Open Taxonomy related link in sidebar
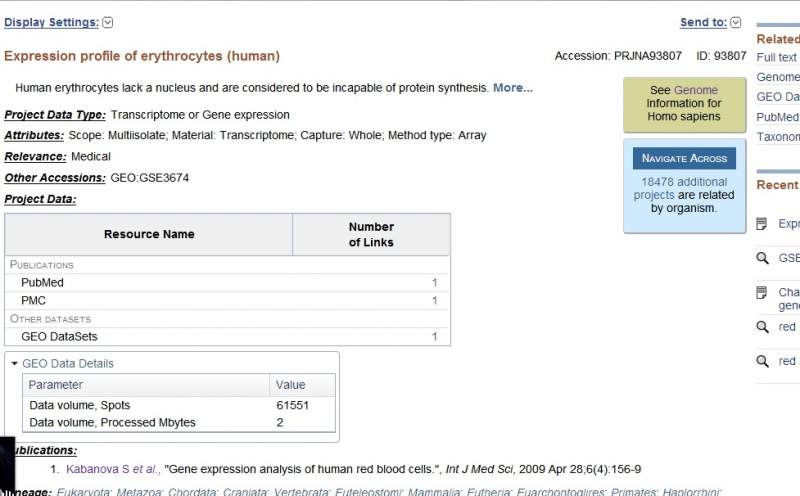 778,137
